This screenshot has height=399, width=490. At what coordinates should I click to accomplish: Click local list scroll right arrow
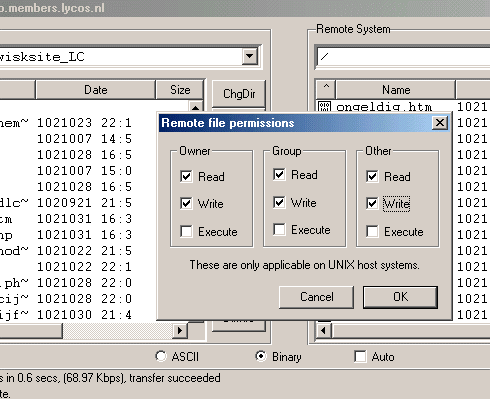(180, 330)
